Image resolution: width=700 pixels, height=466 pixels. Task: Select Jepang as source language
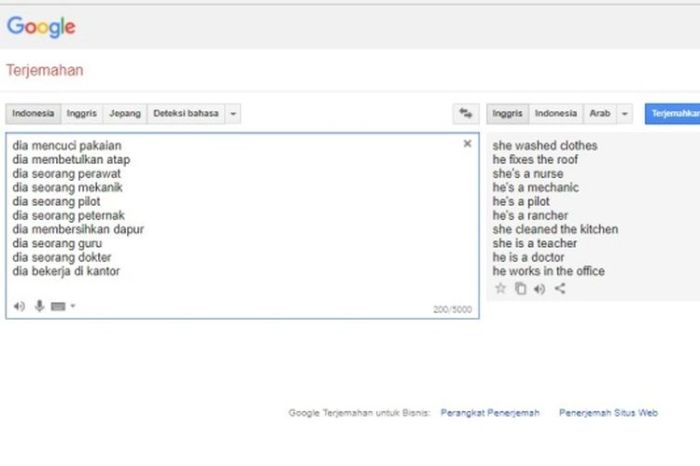tap(125, 113)
